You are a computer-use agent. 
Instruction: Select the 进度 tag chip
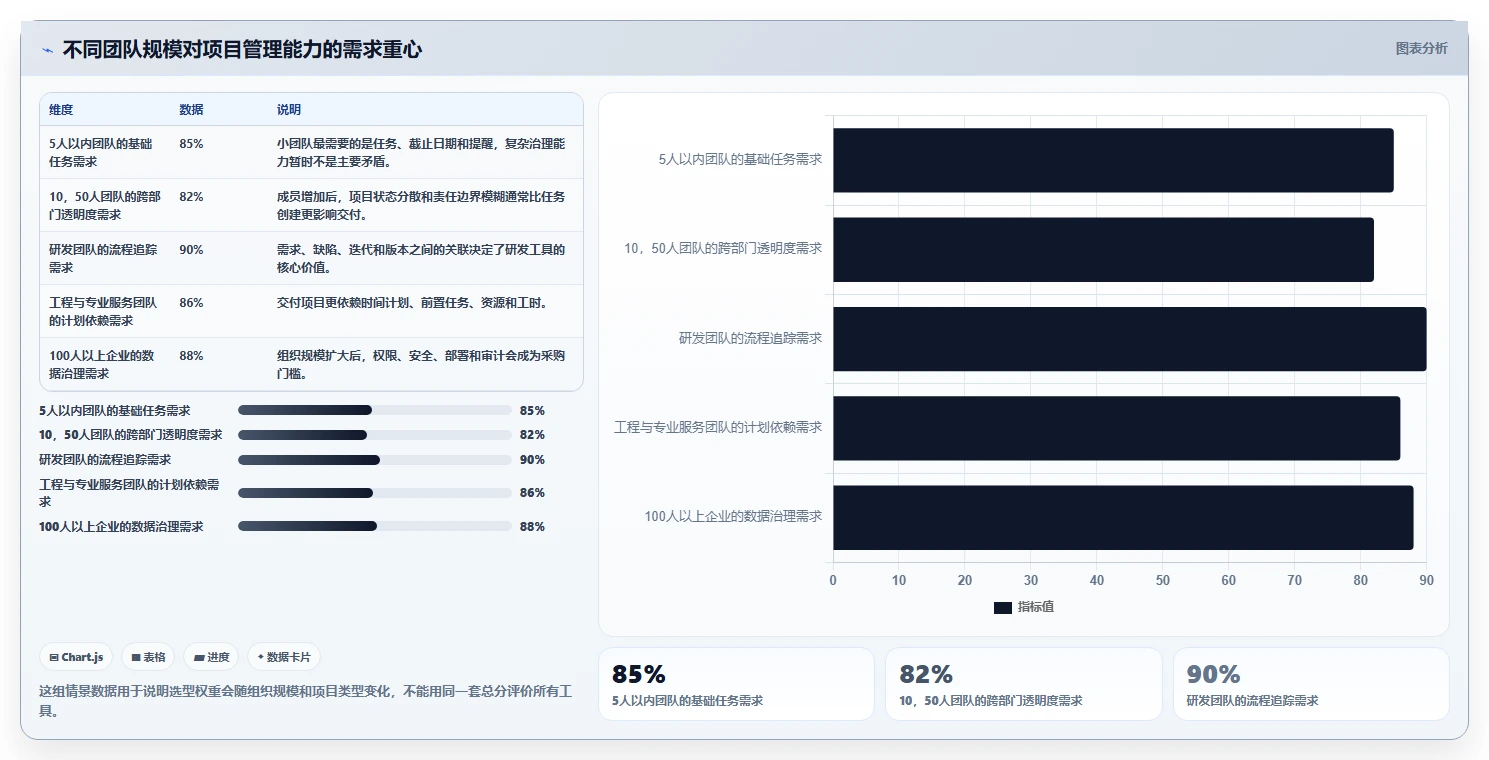point(211,657)
